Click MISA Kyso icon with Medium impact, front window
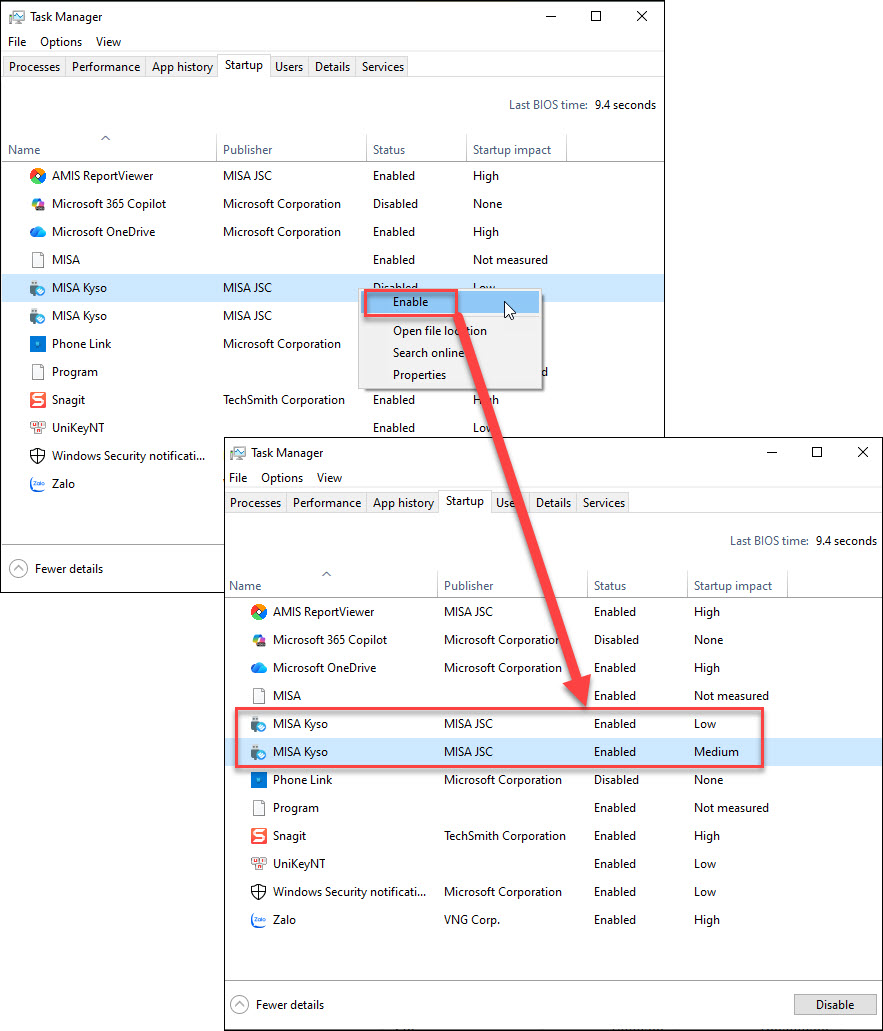Screen dimensions: 883x1031 (x=258, y=752)
